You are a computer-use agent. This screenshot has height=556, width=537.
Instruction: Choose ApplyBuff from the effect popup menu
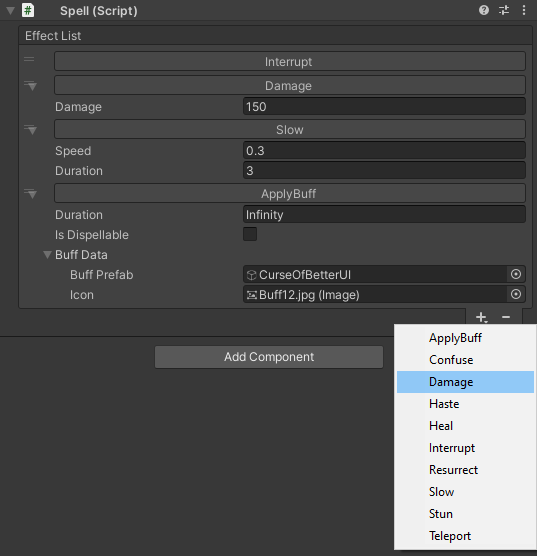click(465, 338)
